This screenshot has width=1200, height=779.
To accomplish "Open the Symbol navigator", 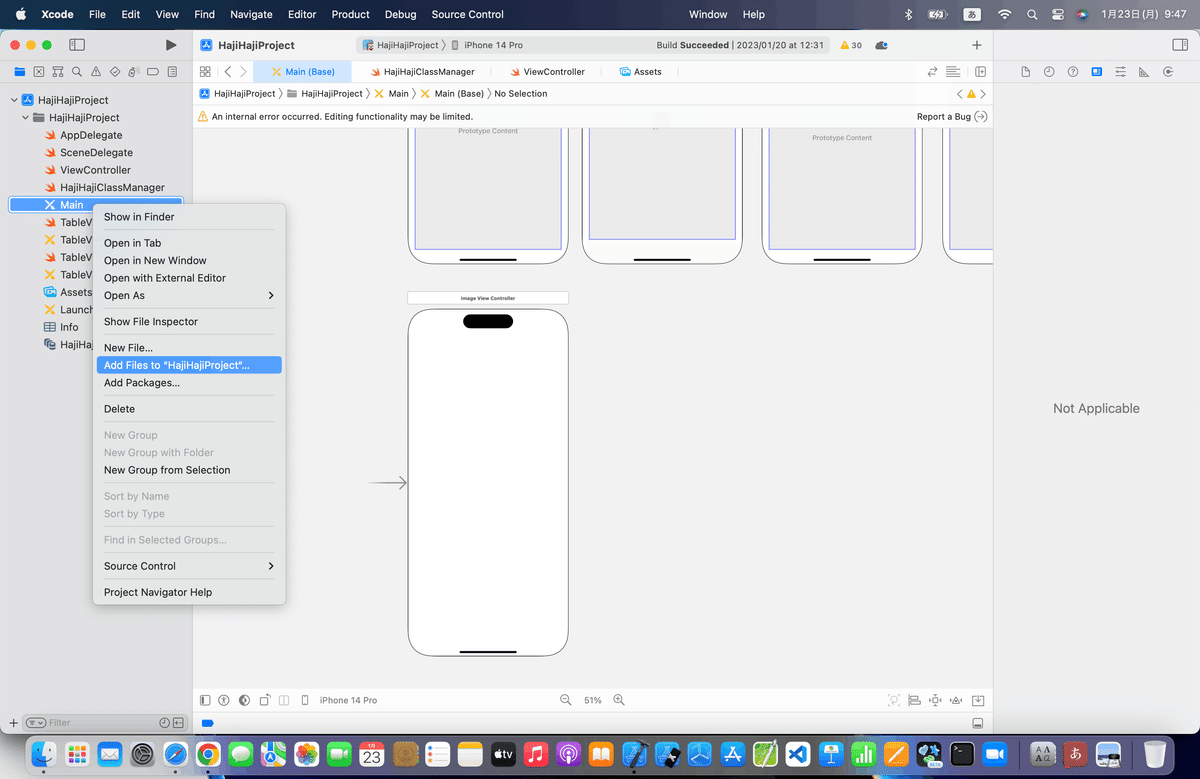I will click(58, 72).
